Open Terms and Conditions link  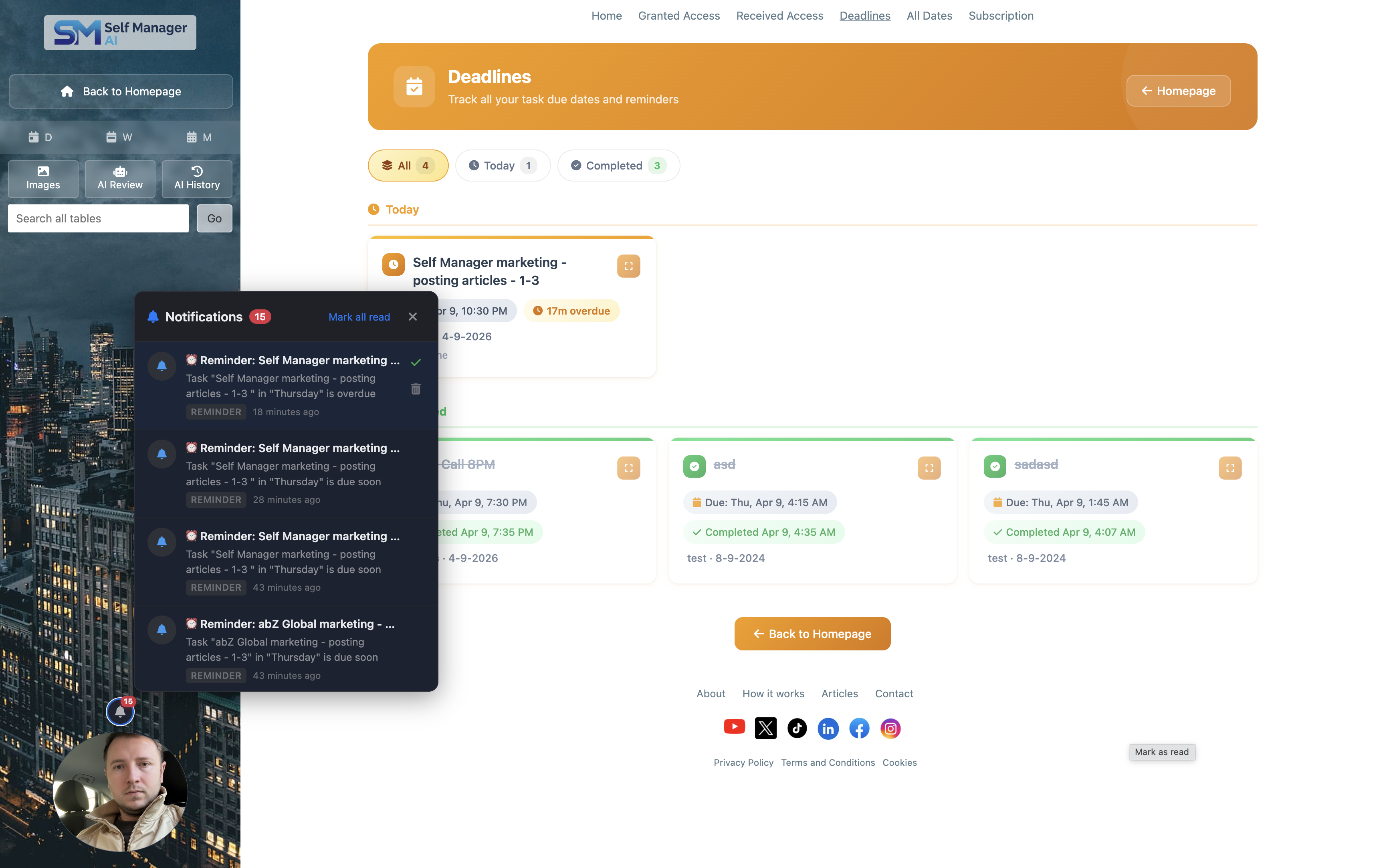point(828,762)
